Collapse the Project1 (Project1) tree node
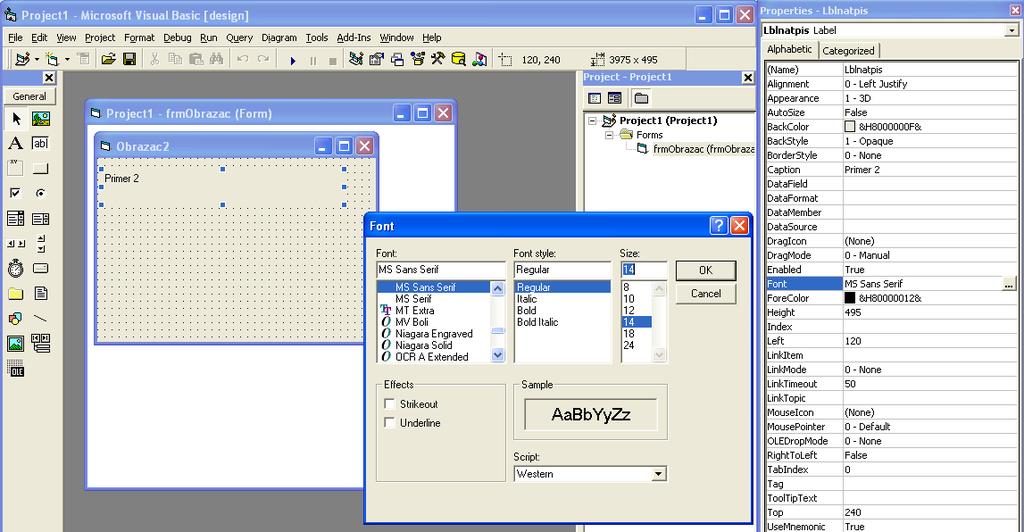 pos(592,121)
